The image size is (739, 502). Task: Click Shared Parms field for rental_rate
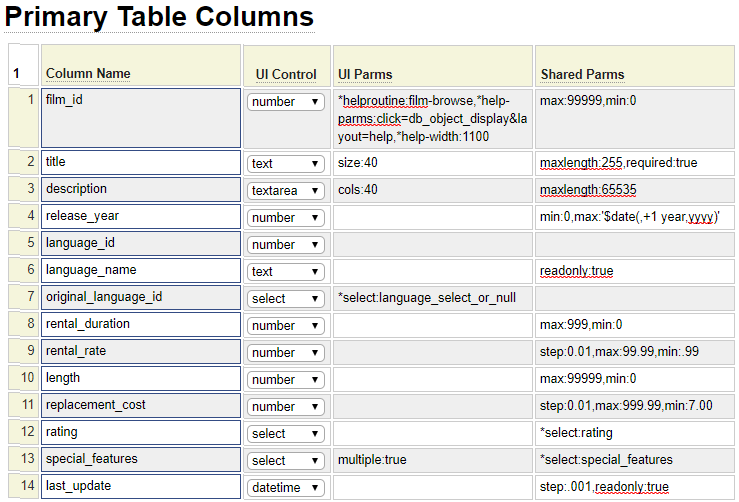[x=634, y=352]
